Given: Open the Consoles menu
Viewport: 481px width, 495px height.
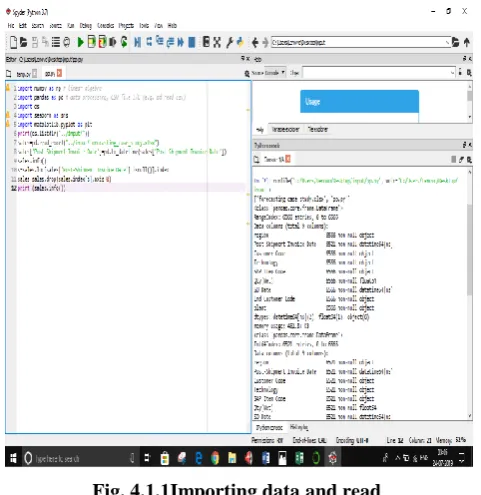Looking at the screenshot, I should click(x=105, y=25).
